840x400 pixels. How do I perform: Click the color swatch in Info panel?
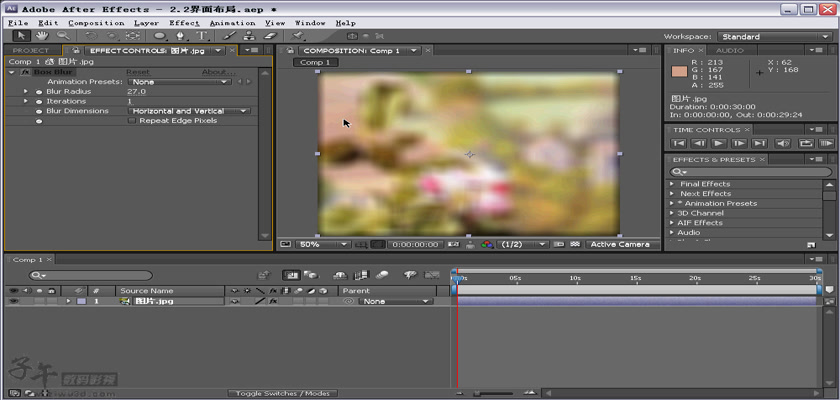point(680,72)
